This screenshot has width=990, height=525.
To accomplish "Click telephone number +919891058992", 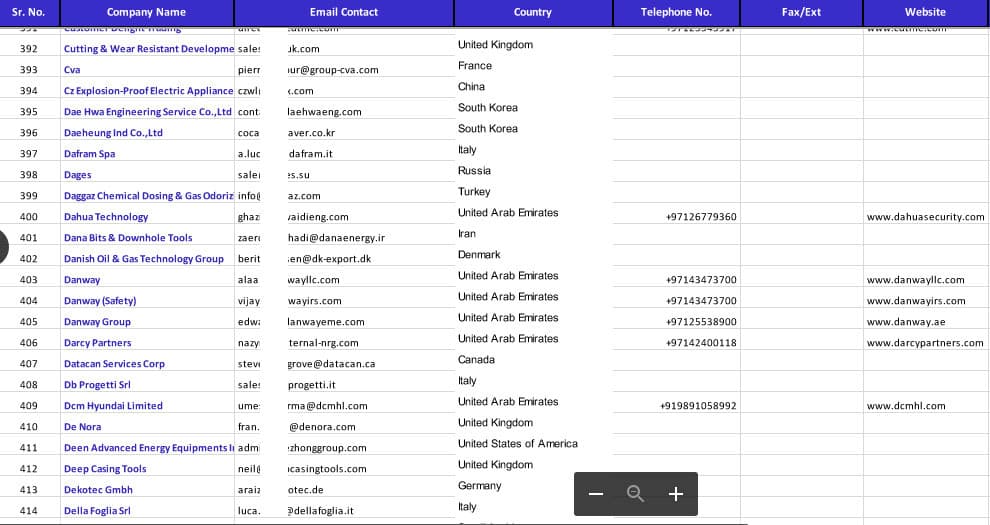I will 698,406.
